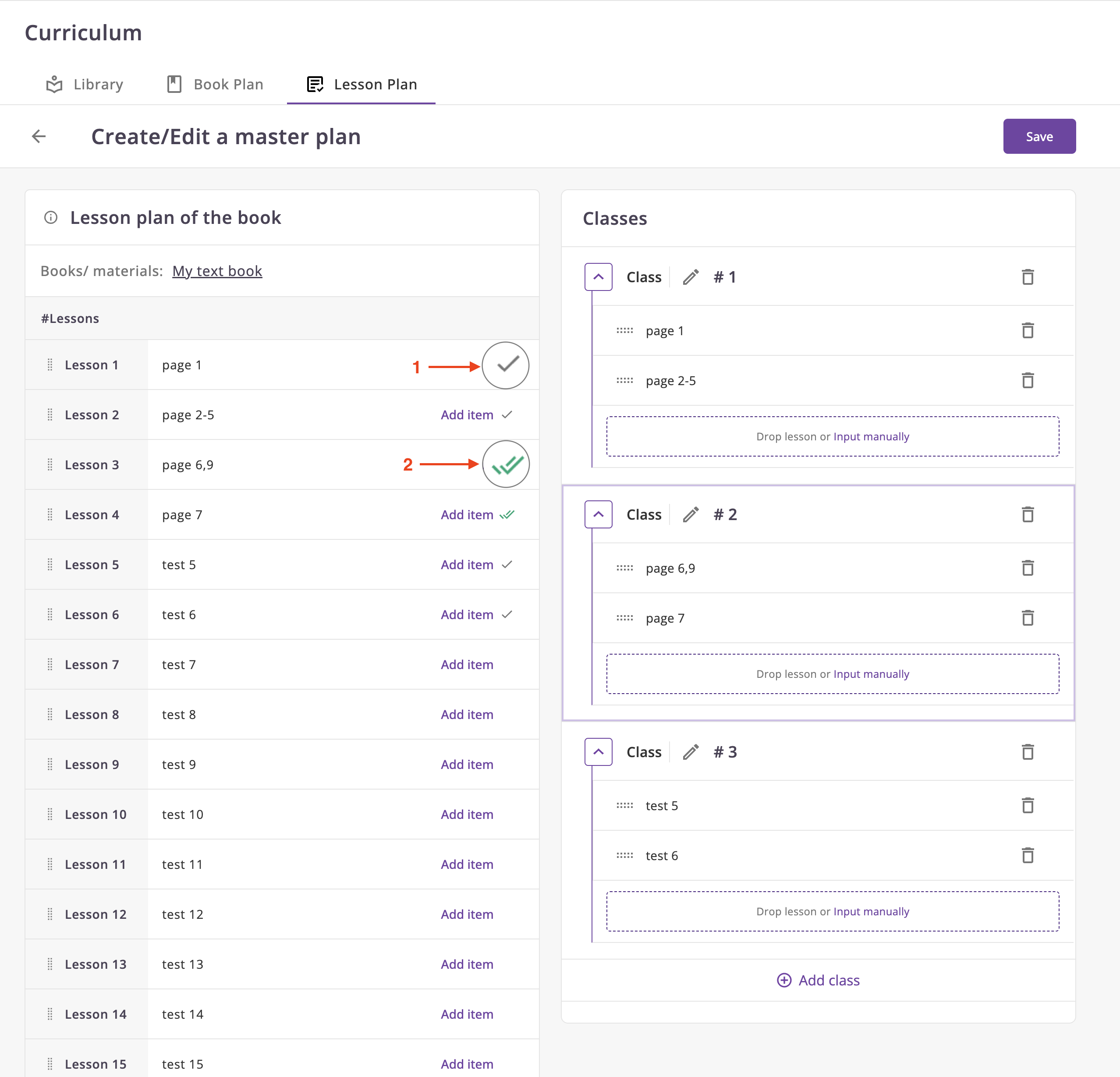
Task: Click the gray checkmark on Lesson 1
Action: tap(507, 365)
